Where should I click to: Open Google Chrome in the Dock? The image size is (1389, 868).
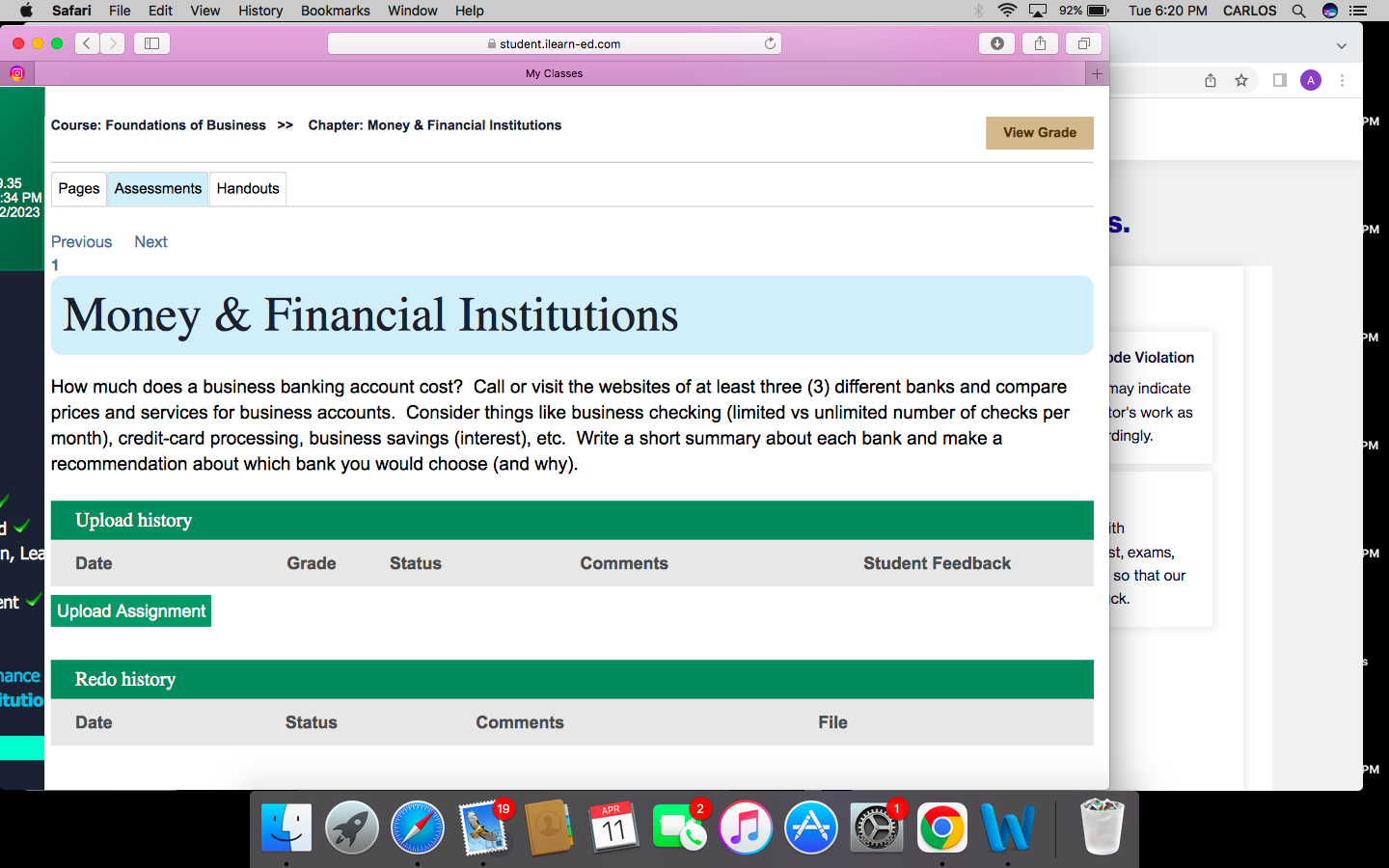(x=942, y=827)
